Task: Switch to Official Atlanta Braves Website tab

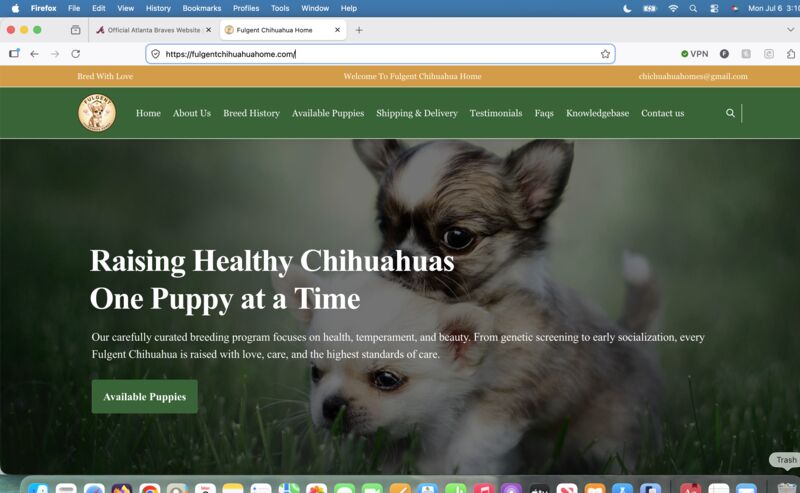Action: click(154, 30)
